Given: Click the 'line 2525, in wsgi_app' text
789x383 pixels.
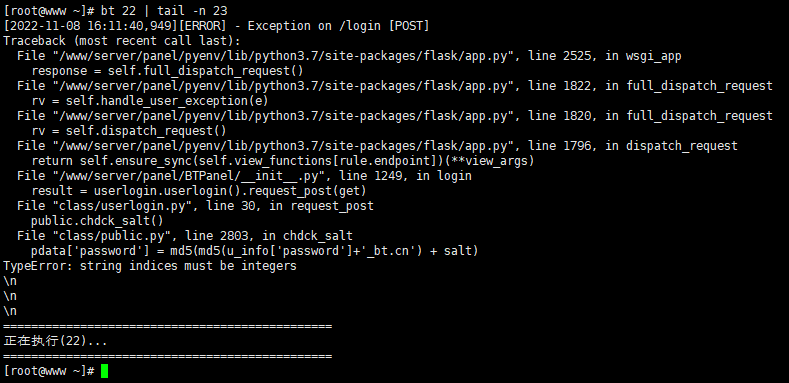Looking at the screenshot, I should point(604,56).
